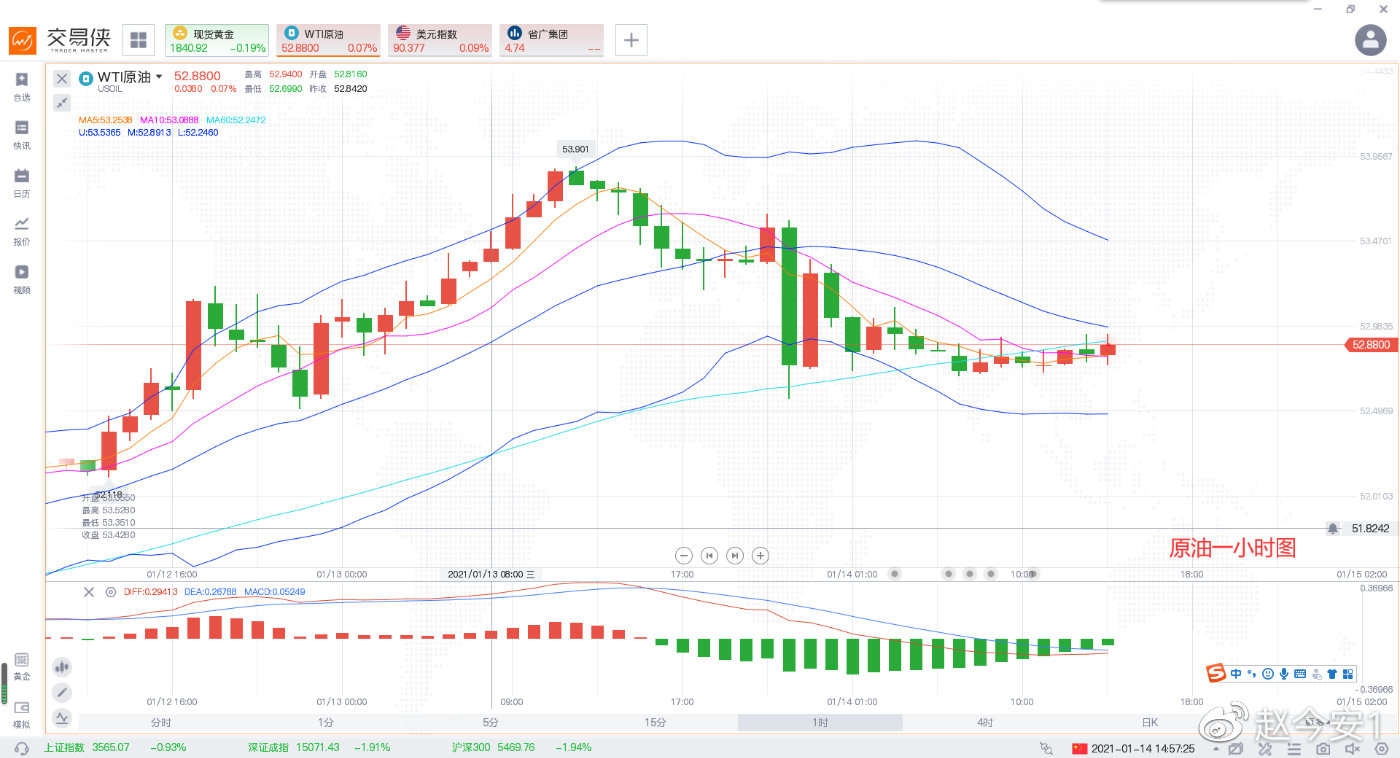Select the 1时 timeframe
Image resolution: width=1400 pixels, height=758 pixels.
click(x=820, y=722)
